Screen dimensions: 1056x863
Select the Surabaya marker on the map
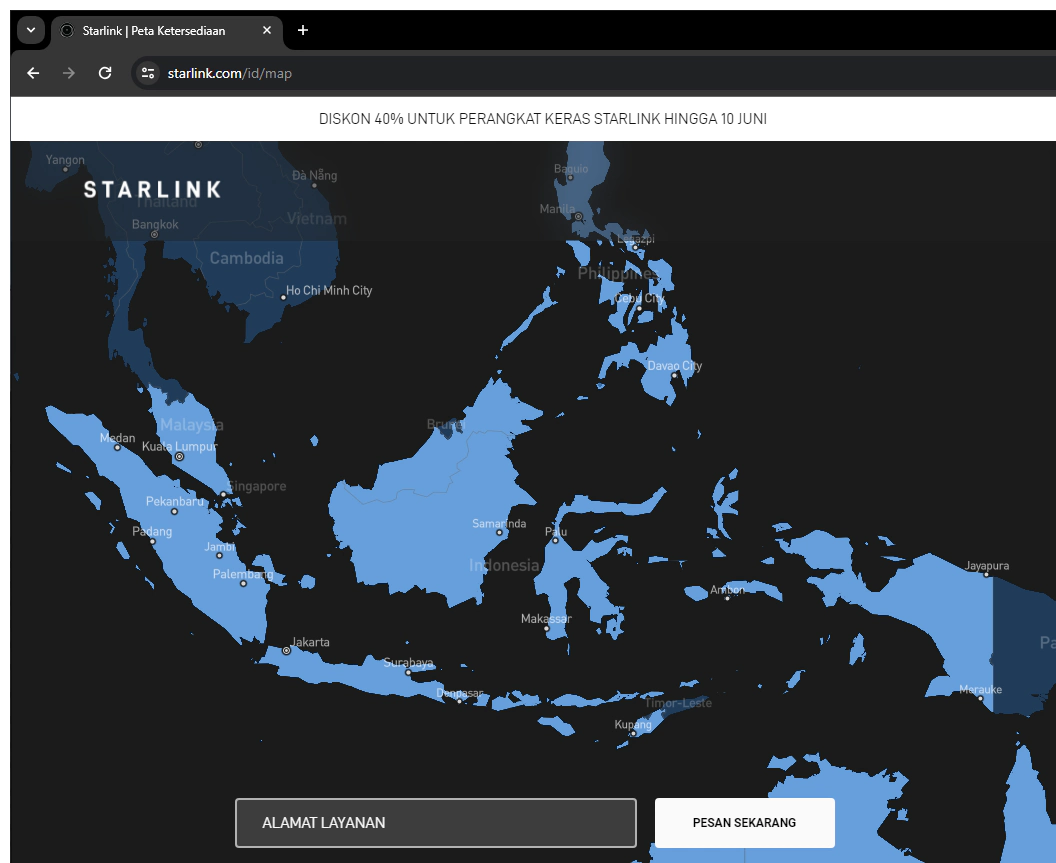point(408,673)
